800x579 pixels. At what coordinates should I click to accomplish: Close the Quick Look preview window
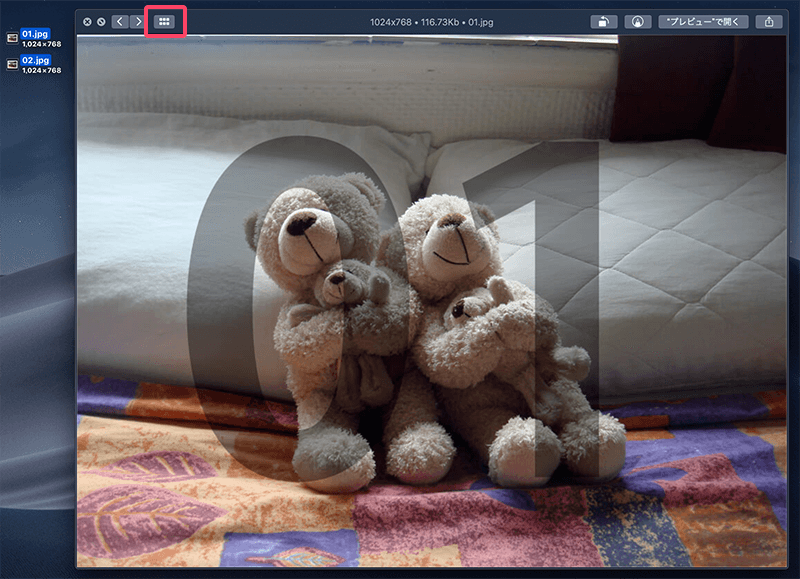coord(87,22)
